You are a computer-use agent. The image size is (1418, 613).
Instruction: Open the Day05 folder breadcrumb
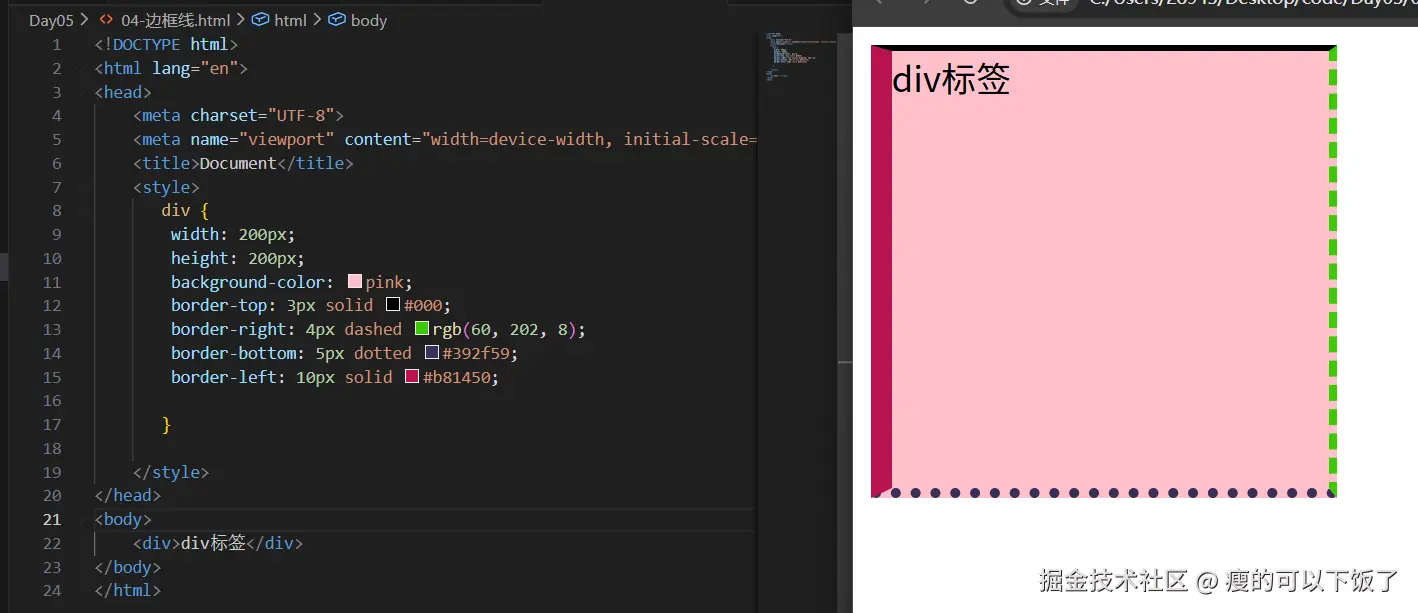pos(52,20)
